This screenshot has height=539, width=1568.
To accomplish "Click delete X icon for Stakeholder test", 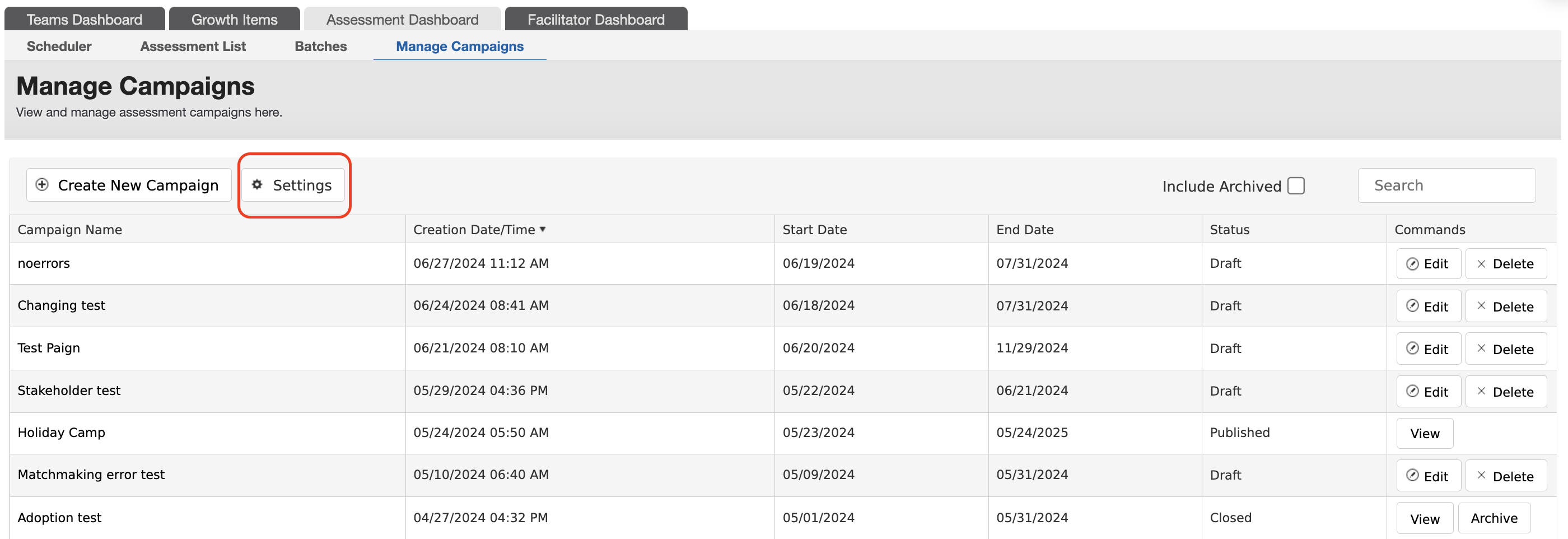I will (x=1481, y=391).
